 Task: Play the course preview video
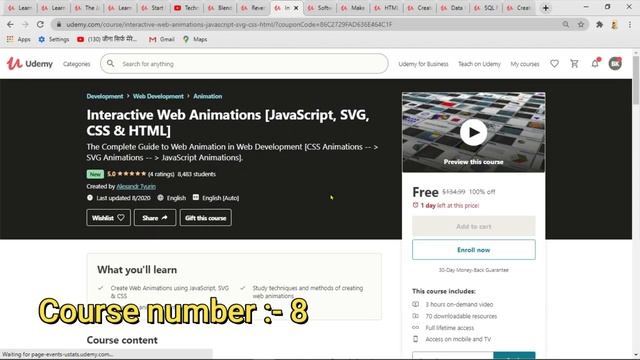pos(473,132)
